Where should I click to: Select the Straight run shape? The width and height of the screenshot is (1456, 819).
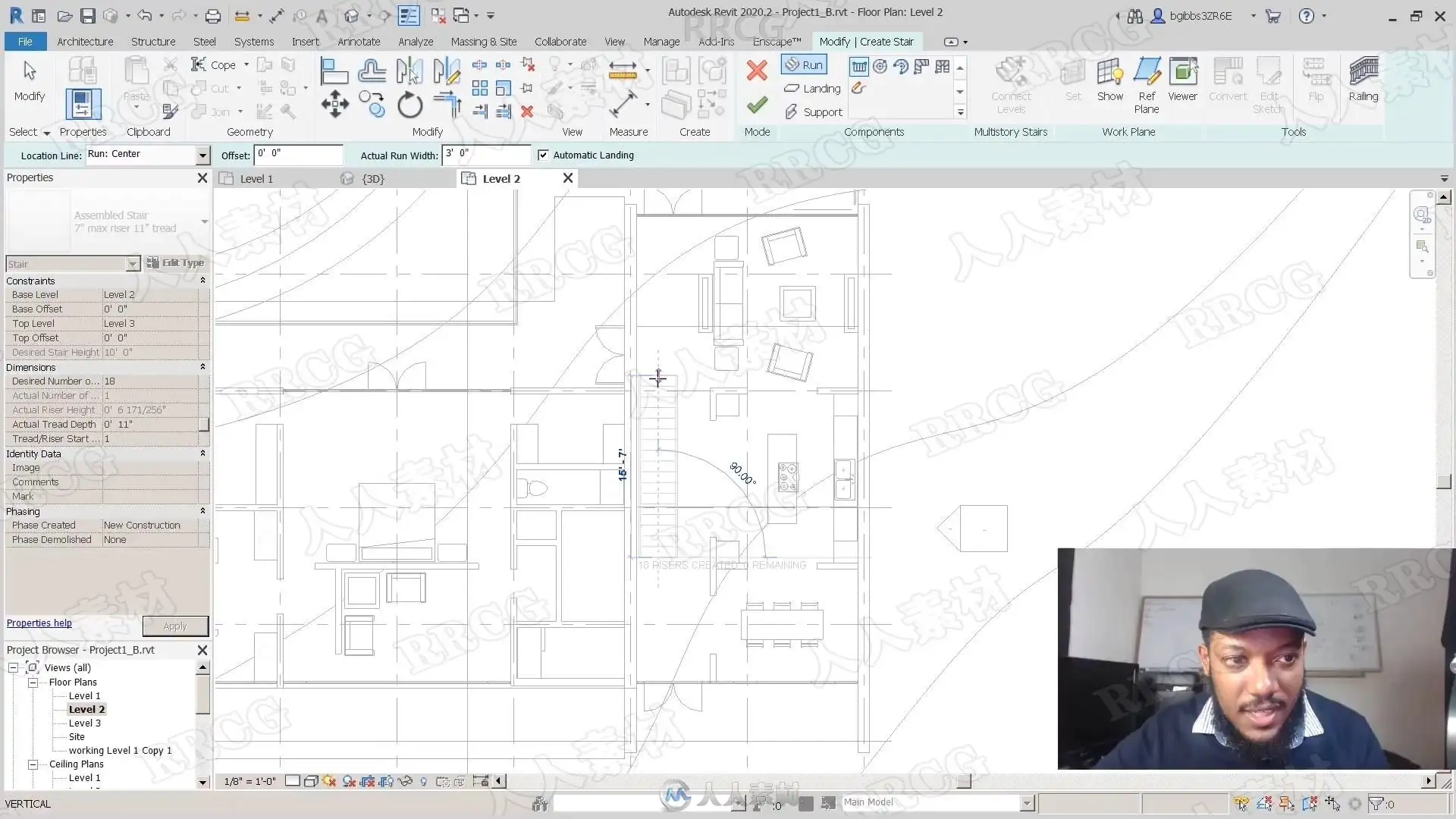tap(859, 67)
